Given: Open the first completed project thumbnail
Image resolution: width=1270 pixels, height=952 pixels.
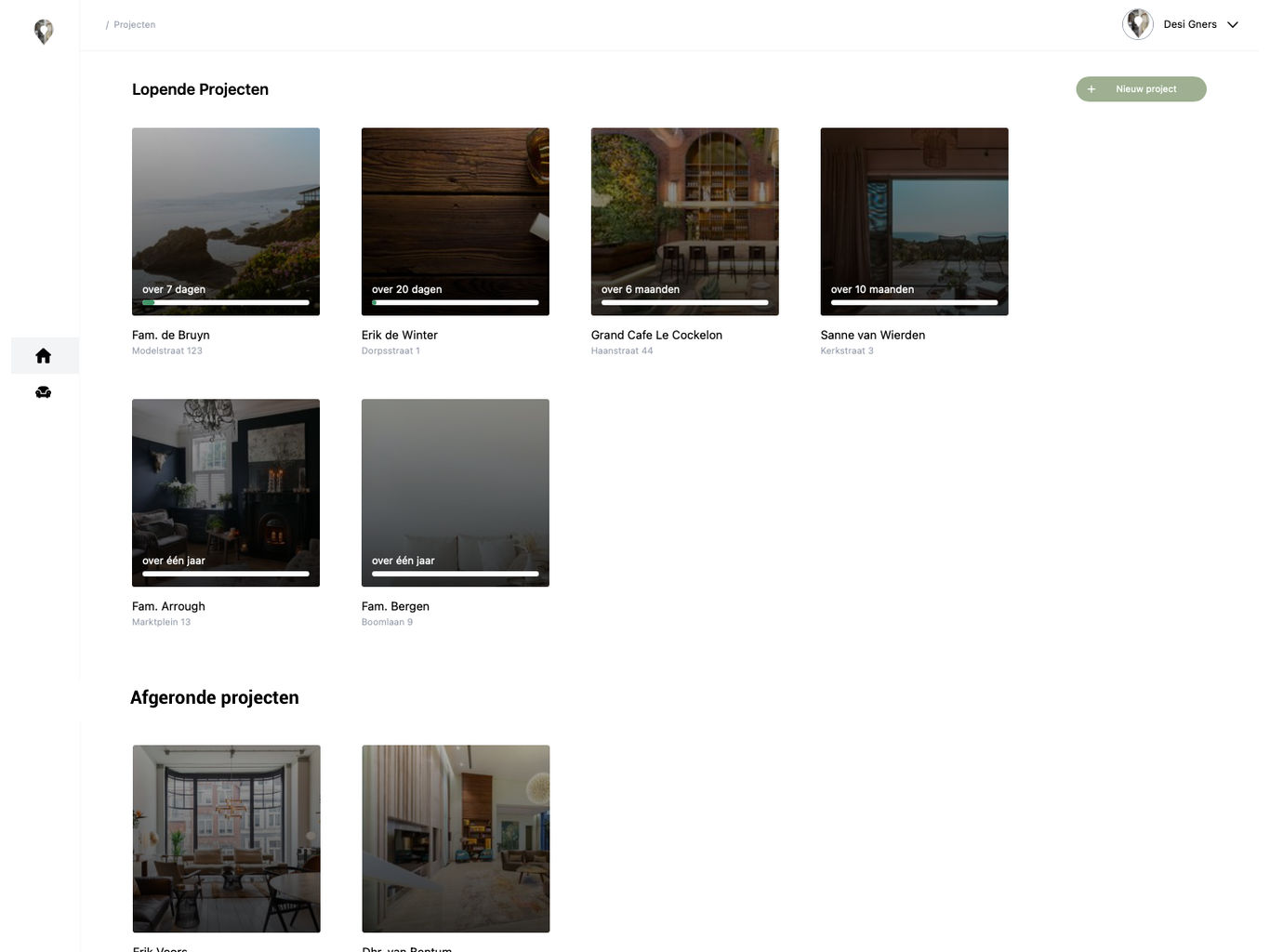Looking at the screenshot, I should point(227,839).
